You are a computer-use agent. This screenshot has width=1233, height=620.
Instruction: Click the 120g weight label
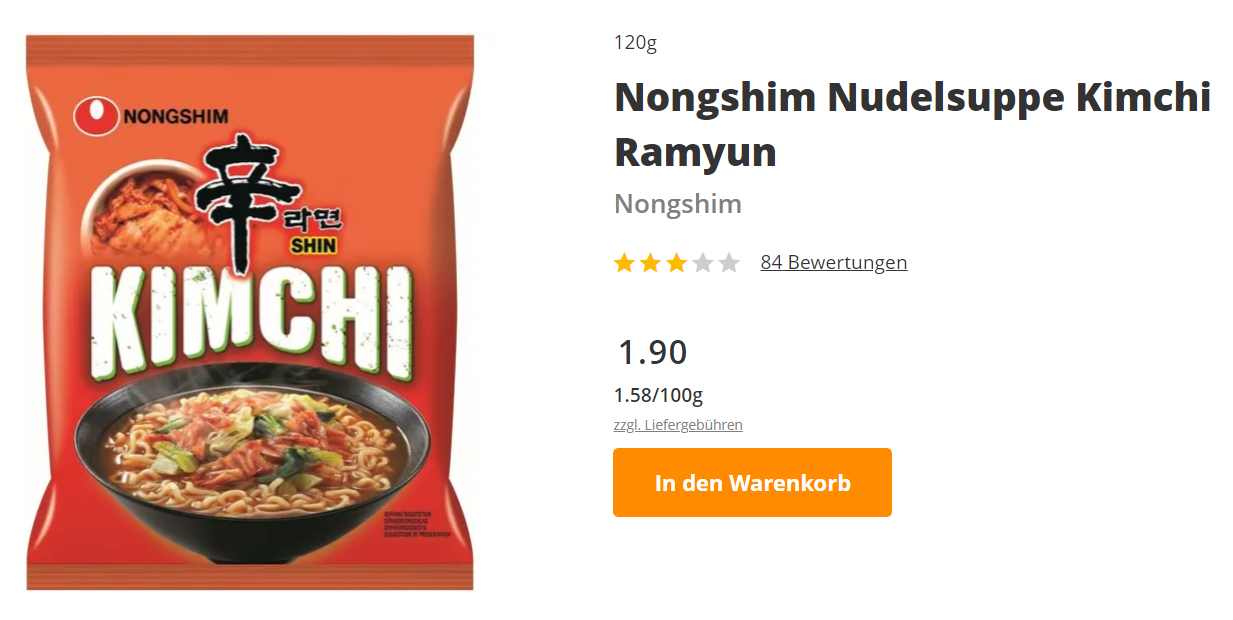(x=635, y=43)
